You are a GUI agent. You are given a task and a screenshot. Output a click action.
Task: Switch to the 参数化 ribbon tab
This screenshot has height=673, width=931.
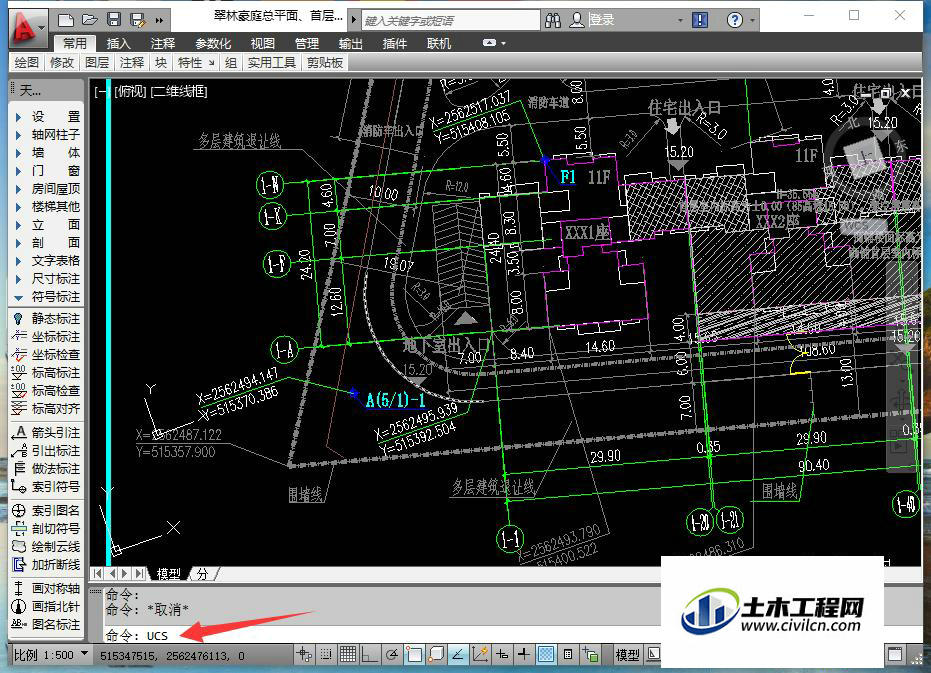click(x=213, y=43)
